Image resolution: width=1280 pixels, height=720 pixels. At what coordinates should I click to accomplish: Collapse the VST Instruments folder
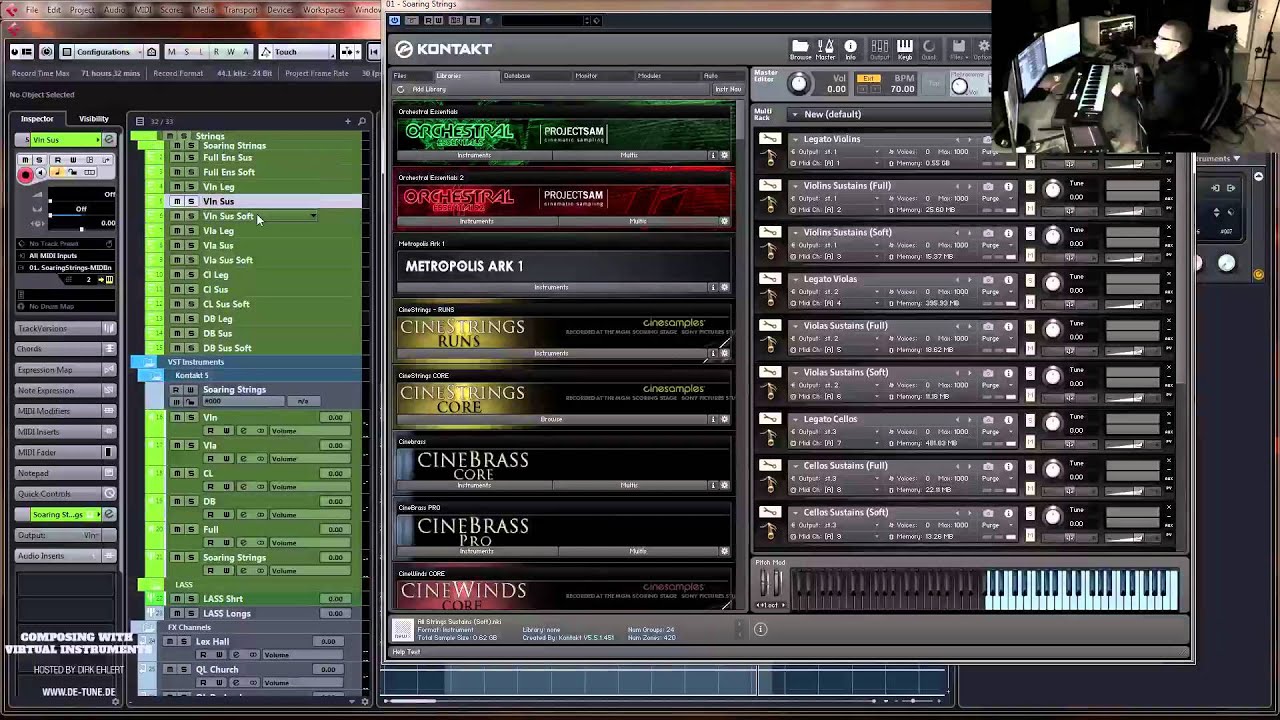pos(149,362)
